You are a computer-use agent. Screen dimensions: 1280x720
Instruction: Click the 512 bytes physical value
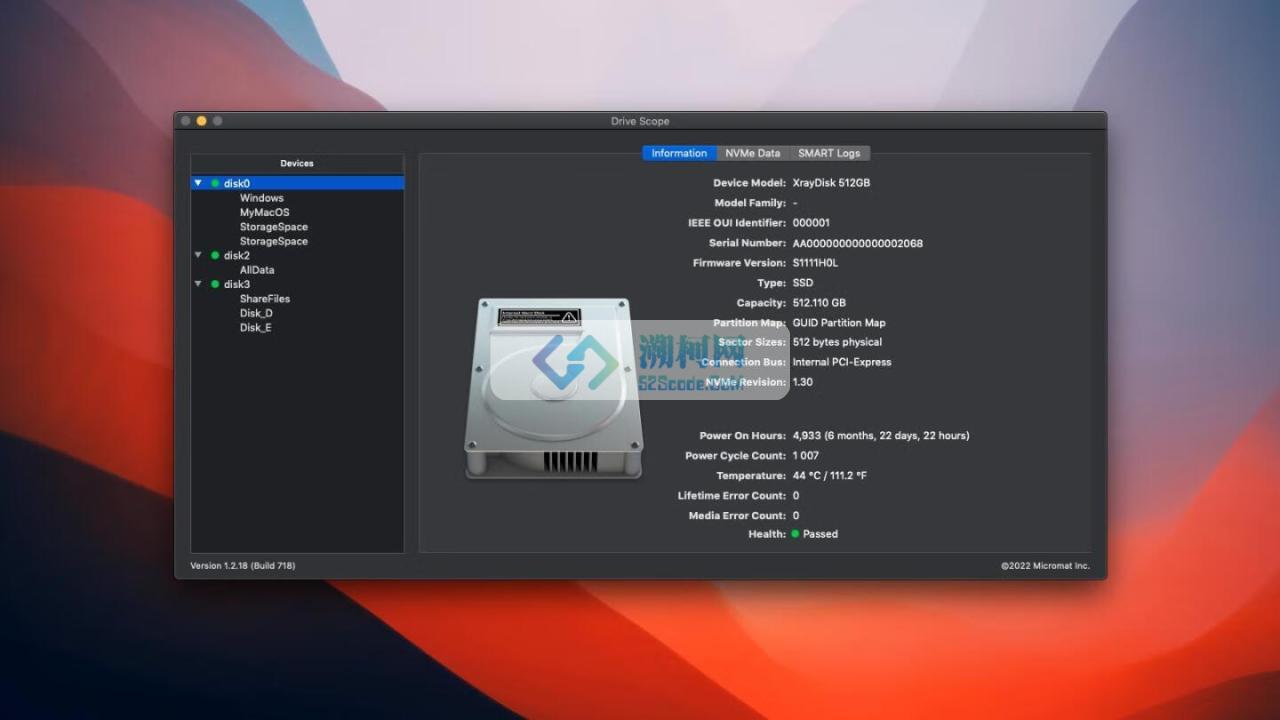(837, 342)
